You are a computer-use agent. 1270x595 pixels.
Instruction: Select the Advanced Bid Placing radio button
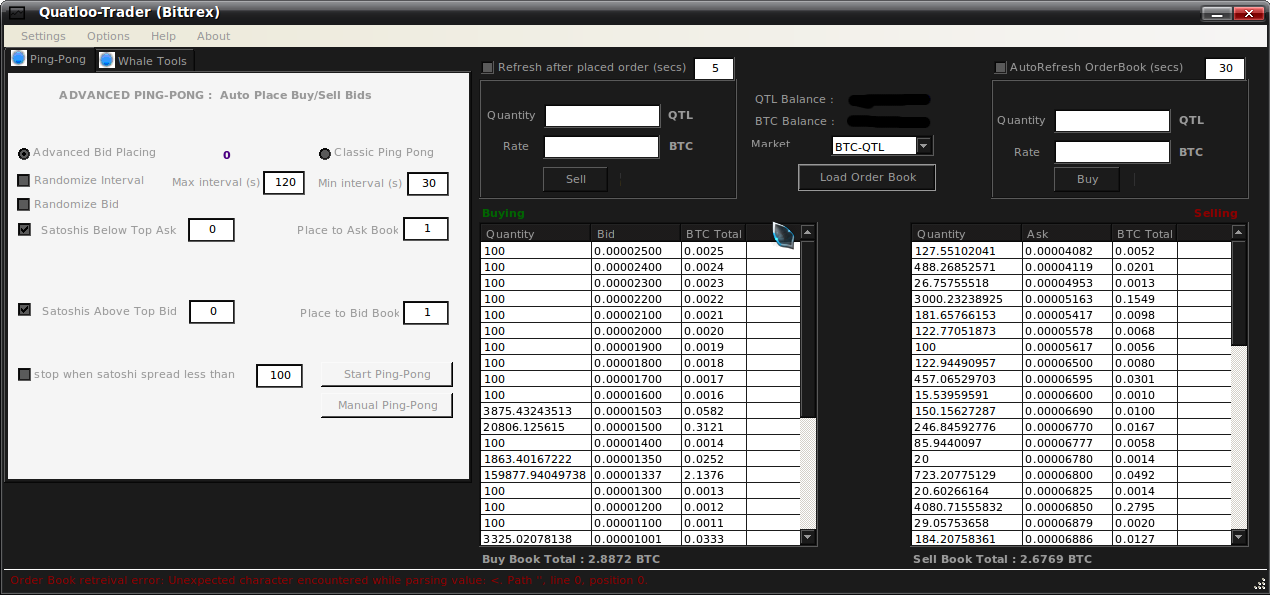tap(24, 154)
